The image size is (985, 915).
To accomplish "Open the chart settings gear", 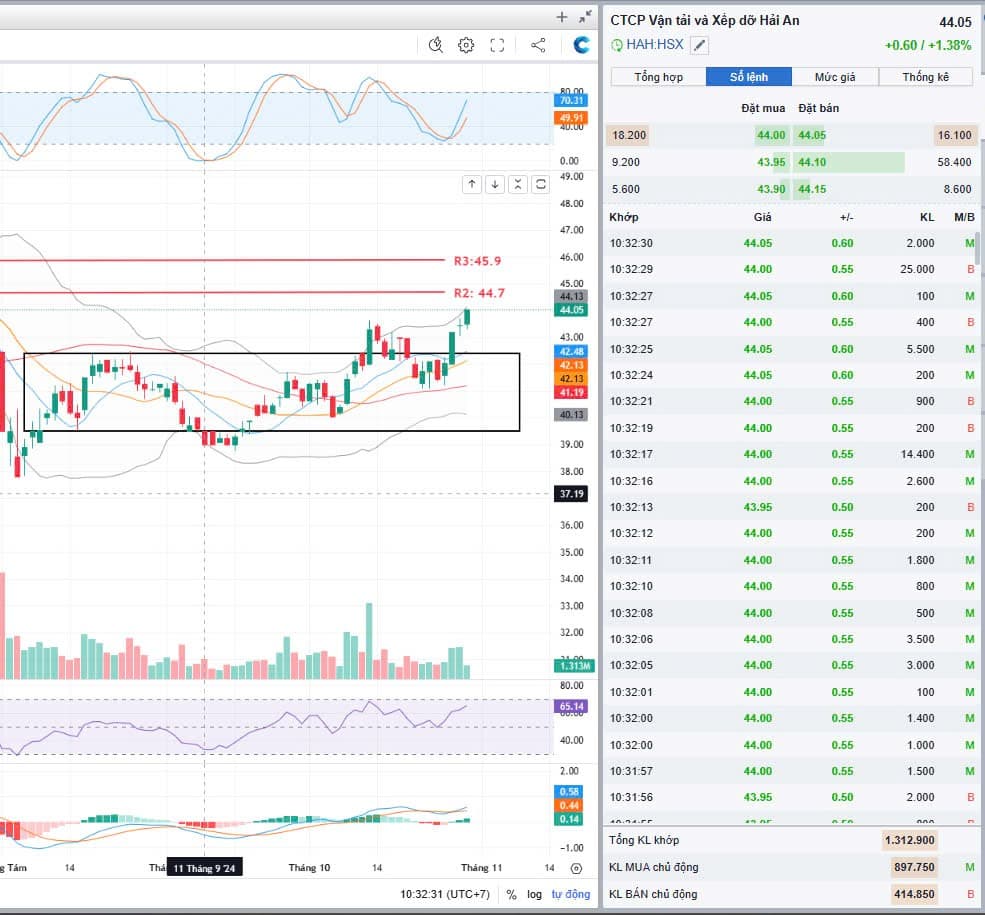I will (466, 45).
